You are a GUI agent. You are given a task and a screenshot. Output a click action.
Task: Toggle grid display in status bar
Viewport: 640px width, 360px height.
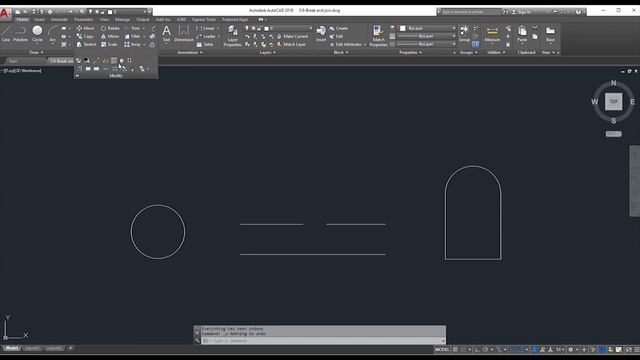(x=455, y=349)
